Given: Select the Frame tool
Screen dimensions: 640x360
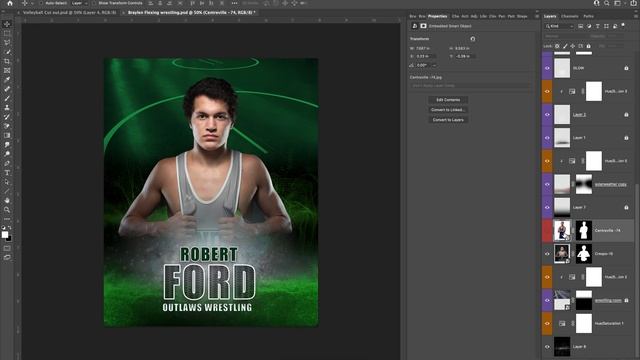Looking at the screenshot, I should 7,71.
